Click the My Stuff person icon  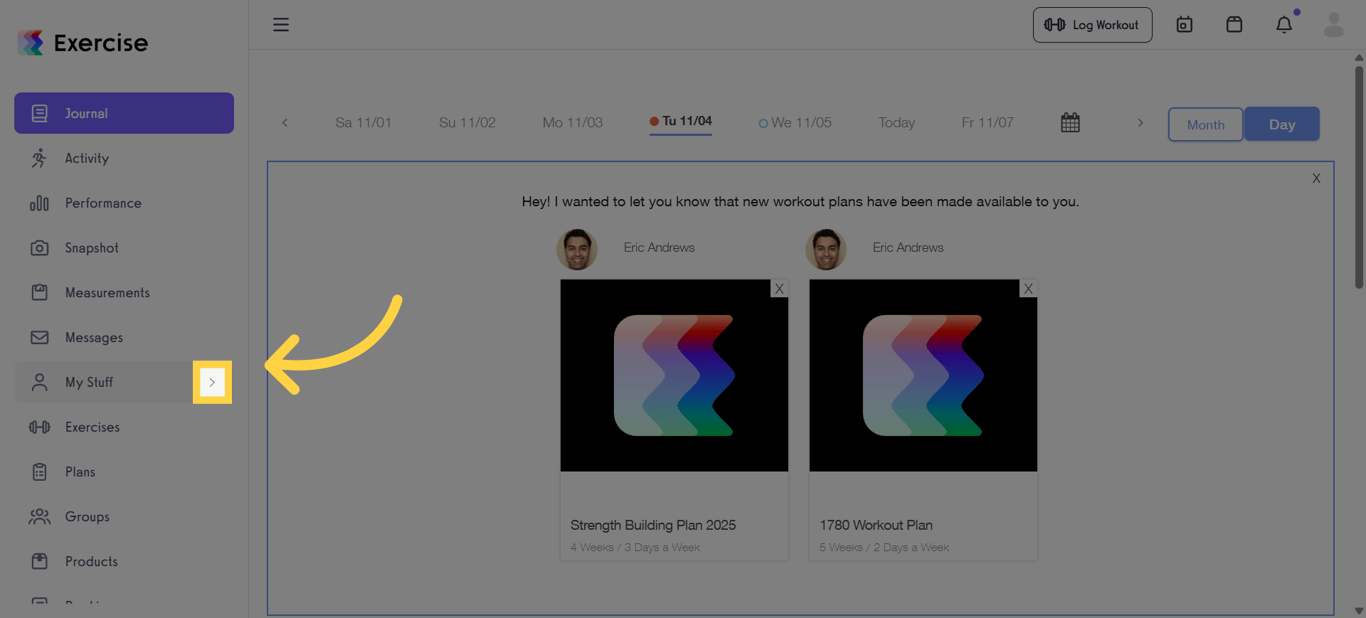click(x=39, y=382)
